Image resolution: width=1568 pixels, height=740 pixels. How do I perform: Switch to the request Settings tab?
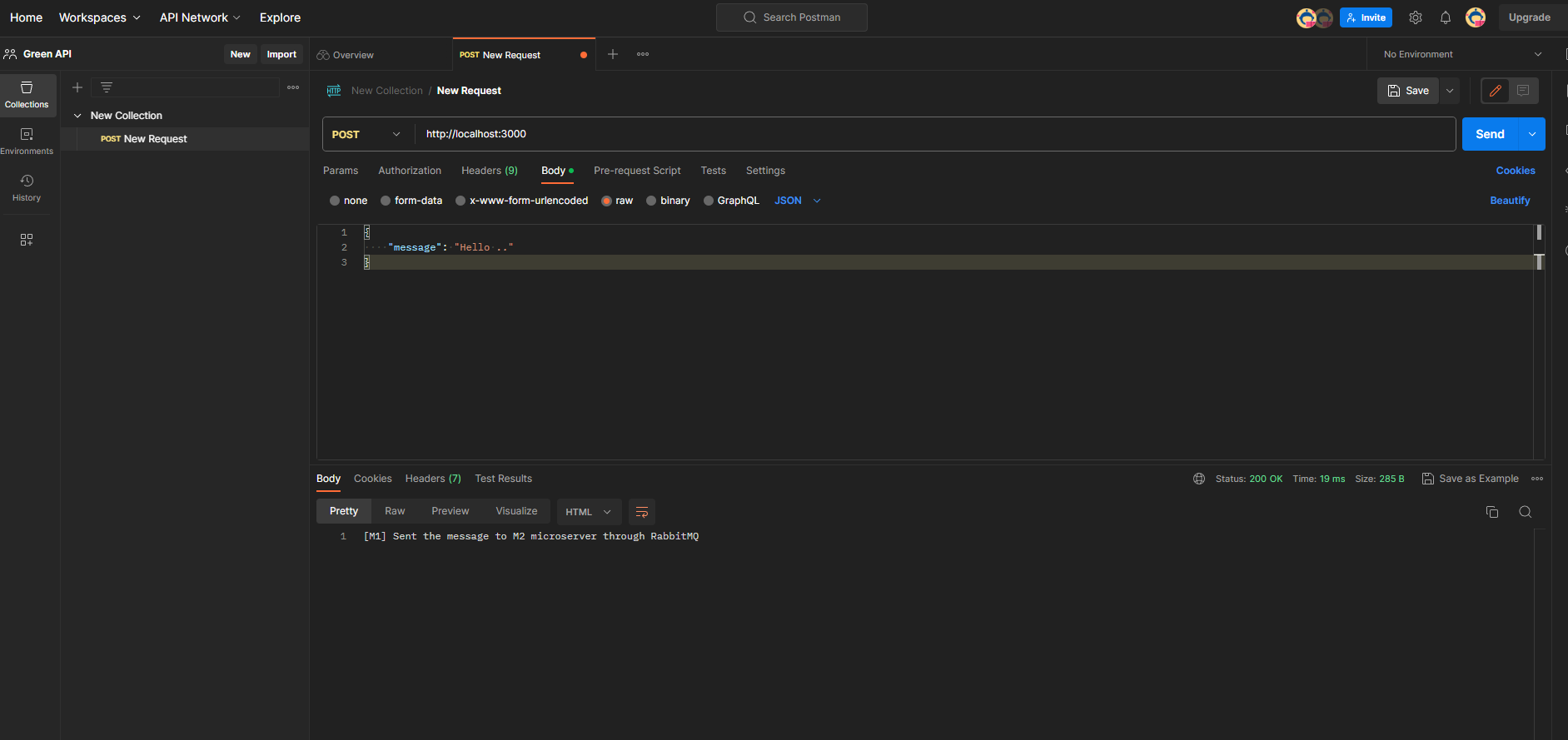pos(765,171)
